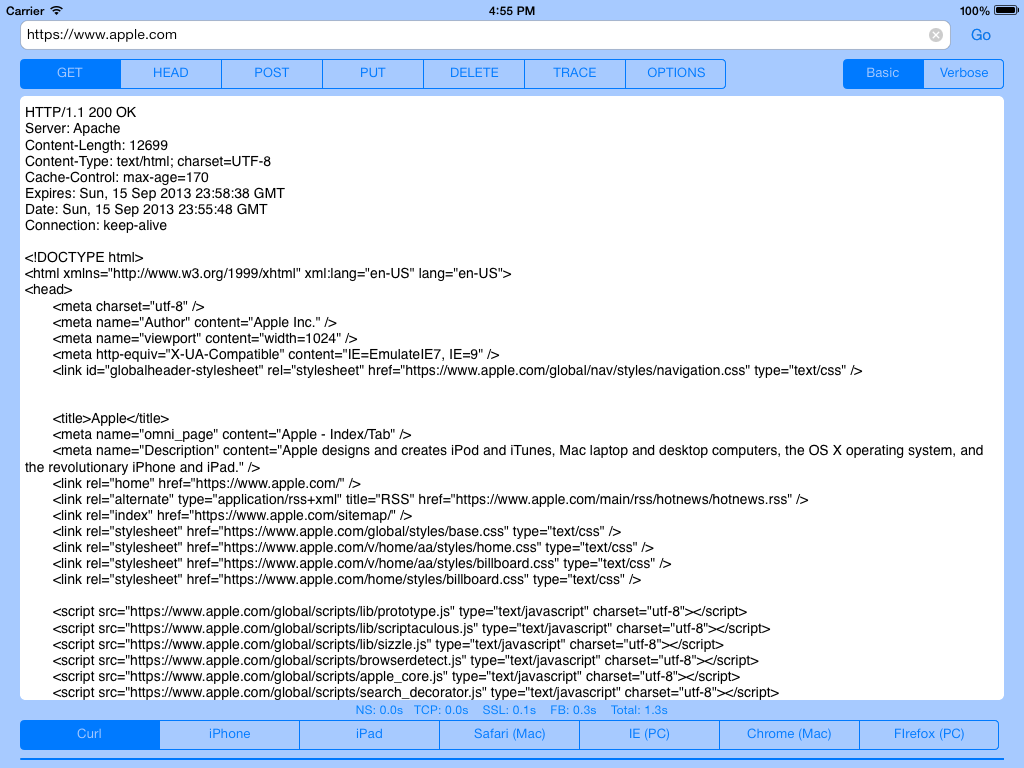
Task: Choose the Chrome (Mac) user agent
Action: [x=789, y=734]
